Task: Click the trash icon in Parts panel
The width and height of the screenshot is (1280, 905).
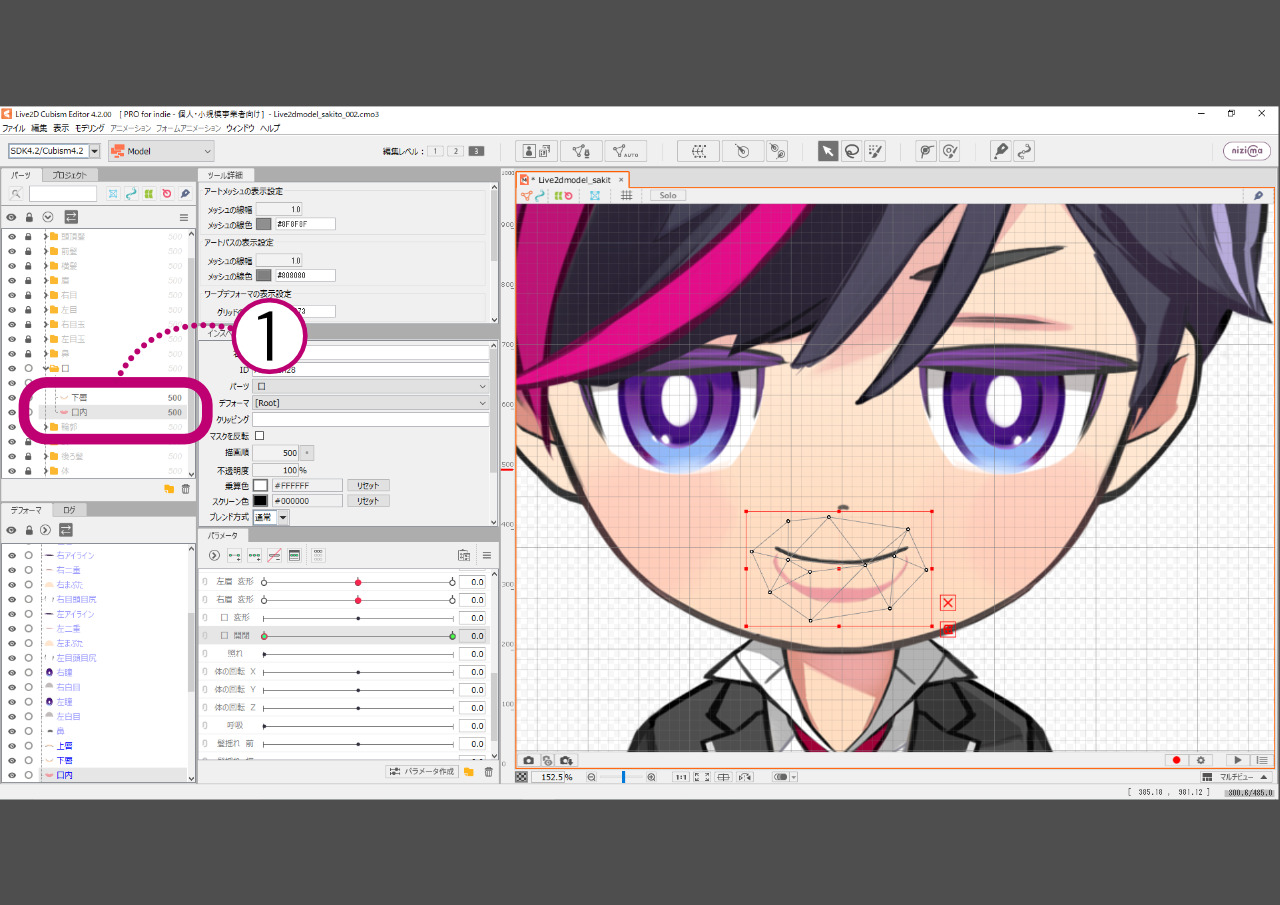Action: [185, 489]
